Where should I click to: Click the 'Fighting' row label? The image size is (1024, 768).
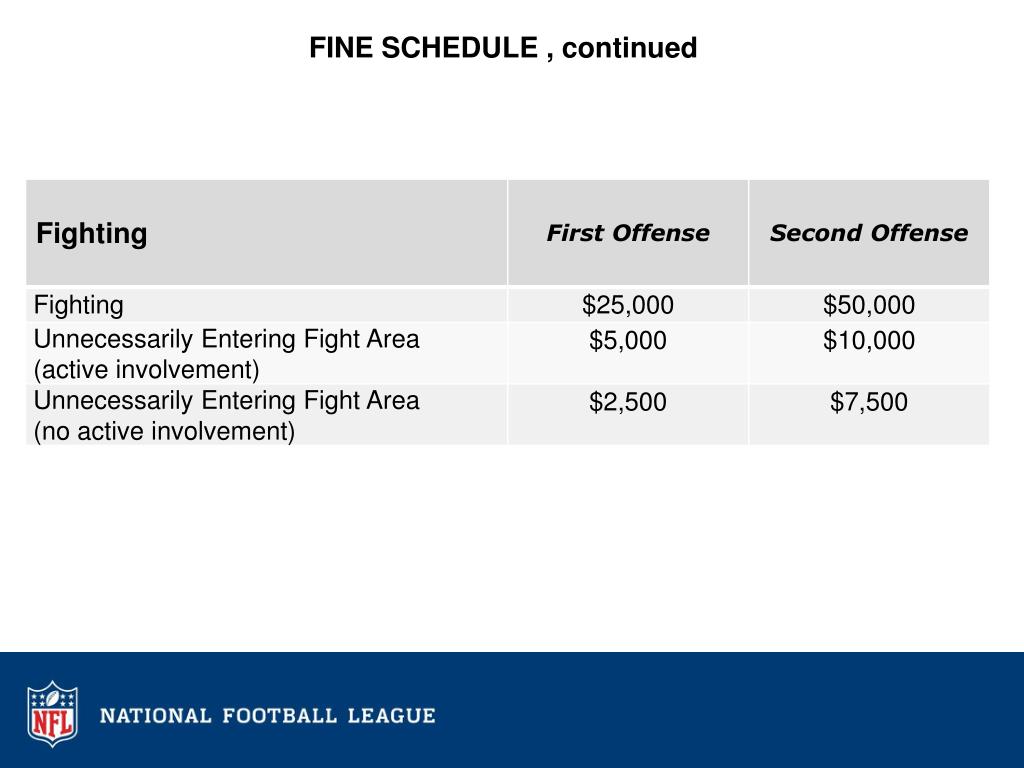78,305
